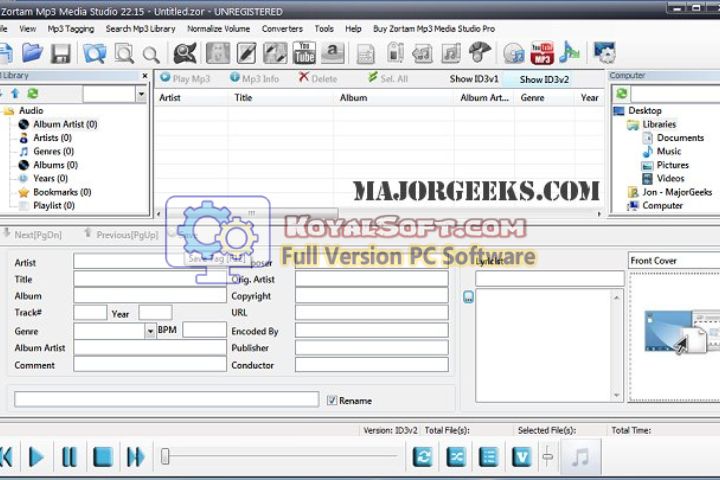Click green refresh icon in Library panel

point(33,94)
